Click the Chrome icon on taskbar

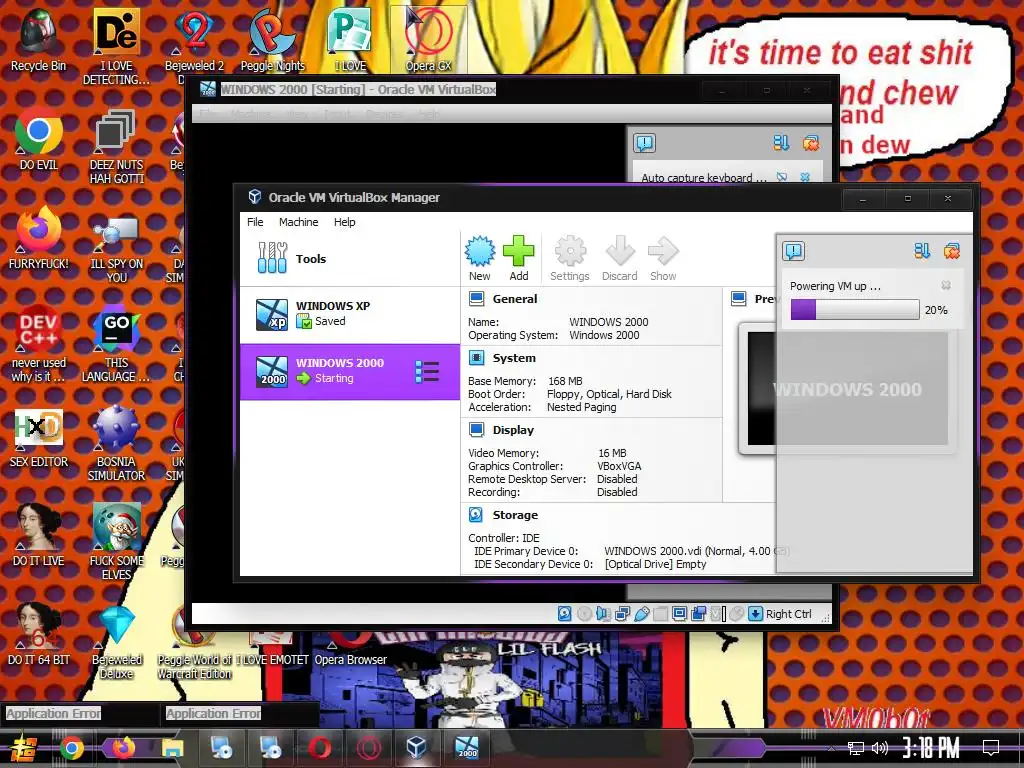(72, 748)
